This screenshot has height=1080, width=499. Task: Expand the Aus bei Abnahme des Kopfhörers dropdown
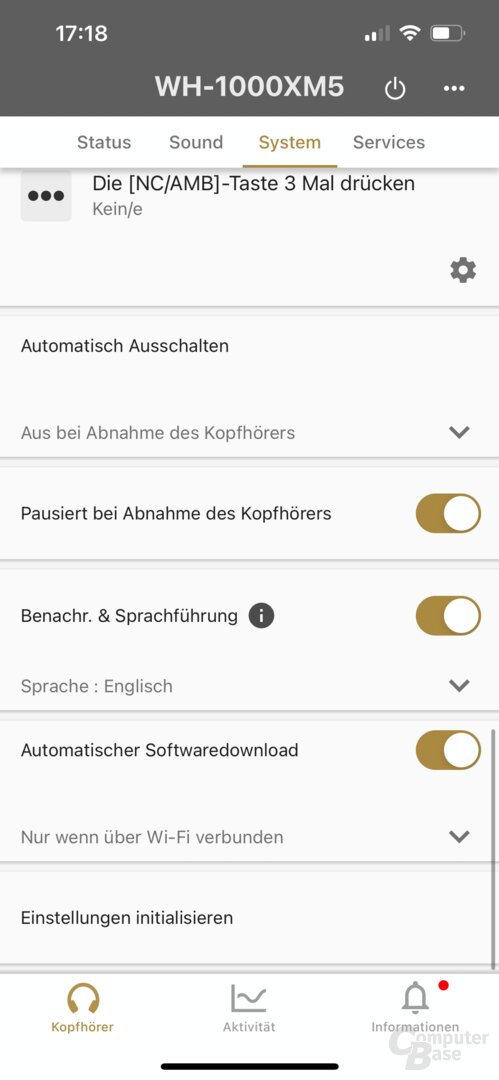[x=249, y=433]
